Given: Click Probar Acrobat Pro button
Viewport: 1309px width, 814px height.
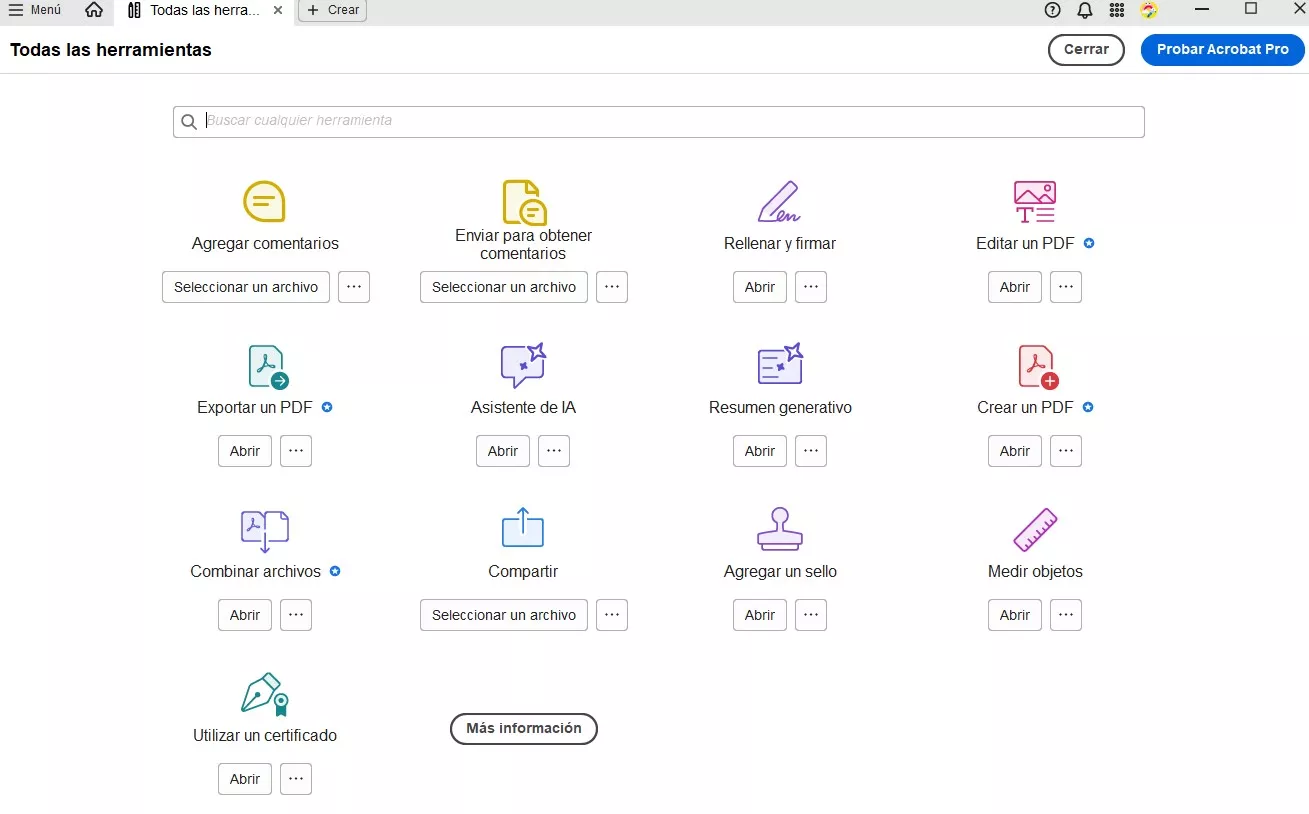Looking at the screenshot, I should tap(1222, 50).
